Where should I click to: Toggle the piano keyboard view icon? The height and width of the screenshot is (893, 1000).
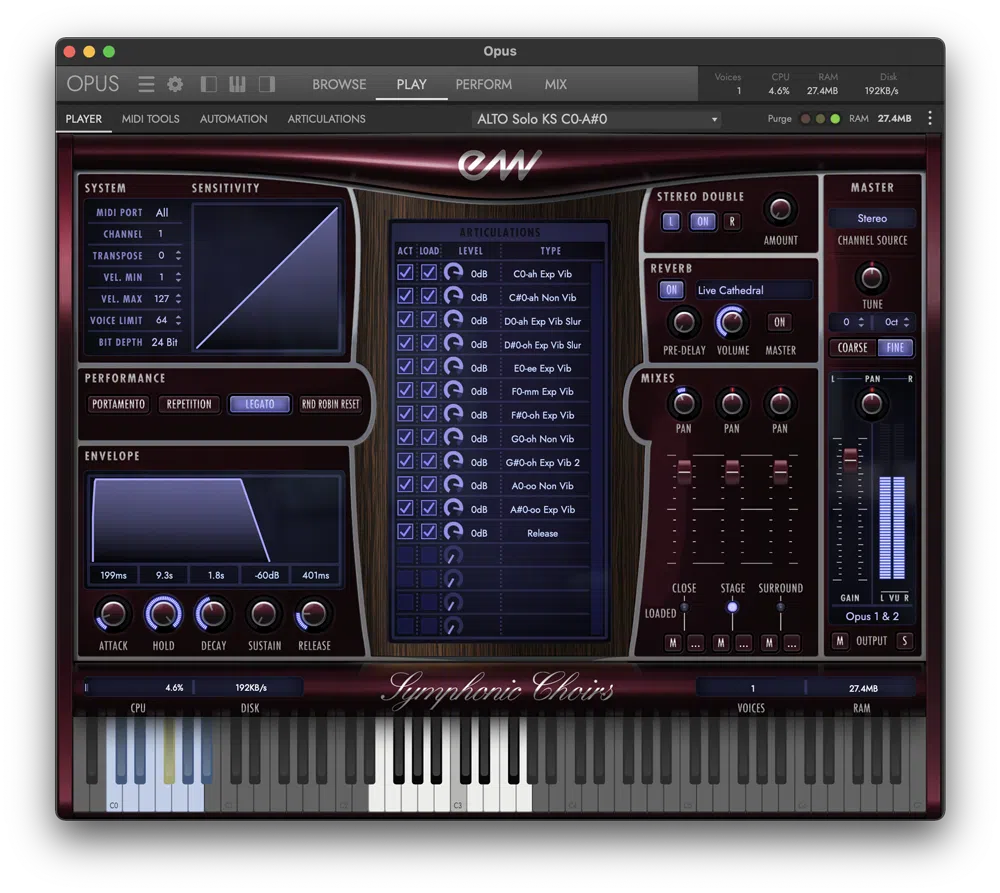point(238,85)
